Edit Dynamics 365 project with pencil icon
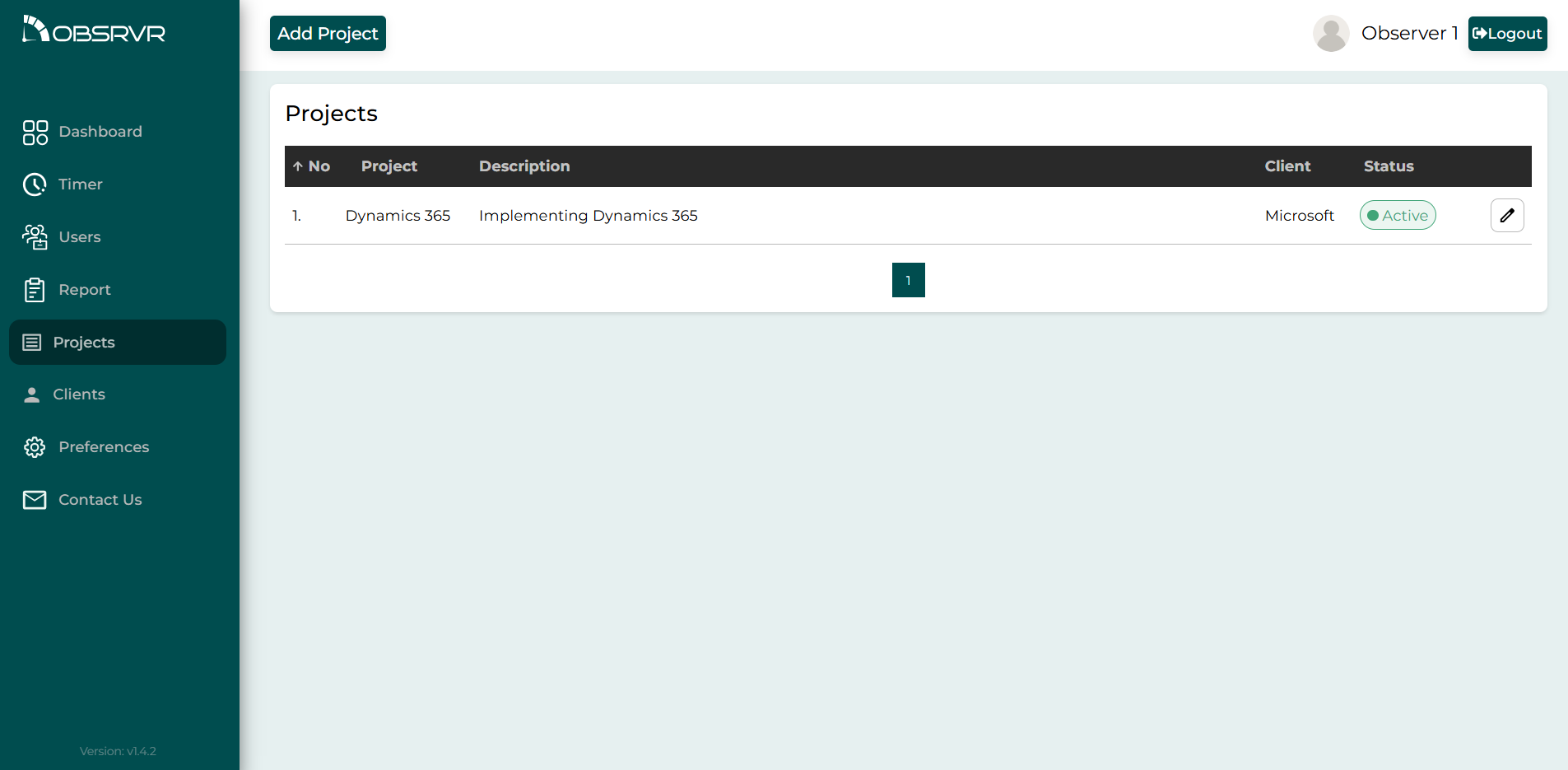The width and height of the screenshot is (1568, 770). [1506, 216]
